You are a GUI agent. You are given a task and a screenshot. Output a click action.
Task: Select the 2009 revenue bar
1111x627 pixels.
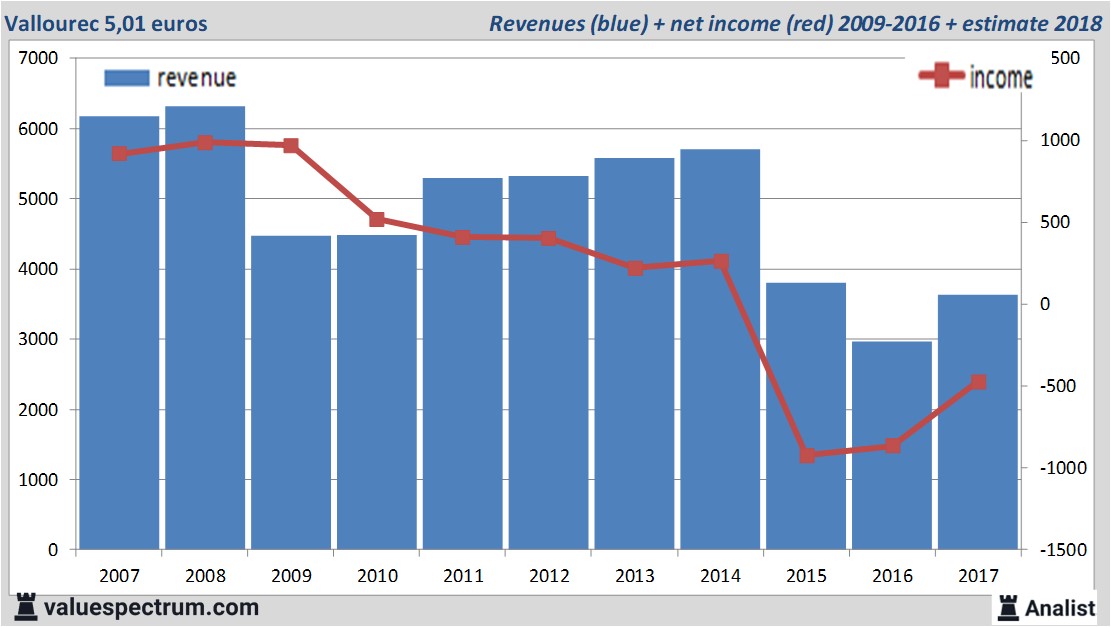(291, 392)
